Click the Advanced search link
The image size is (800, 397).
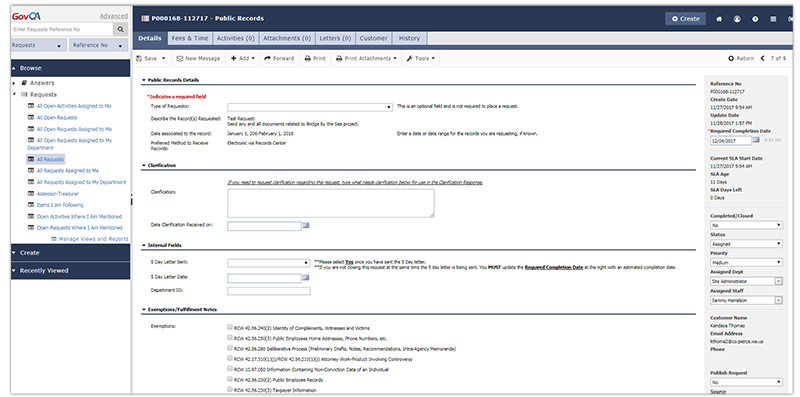[114, 16]
